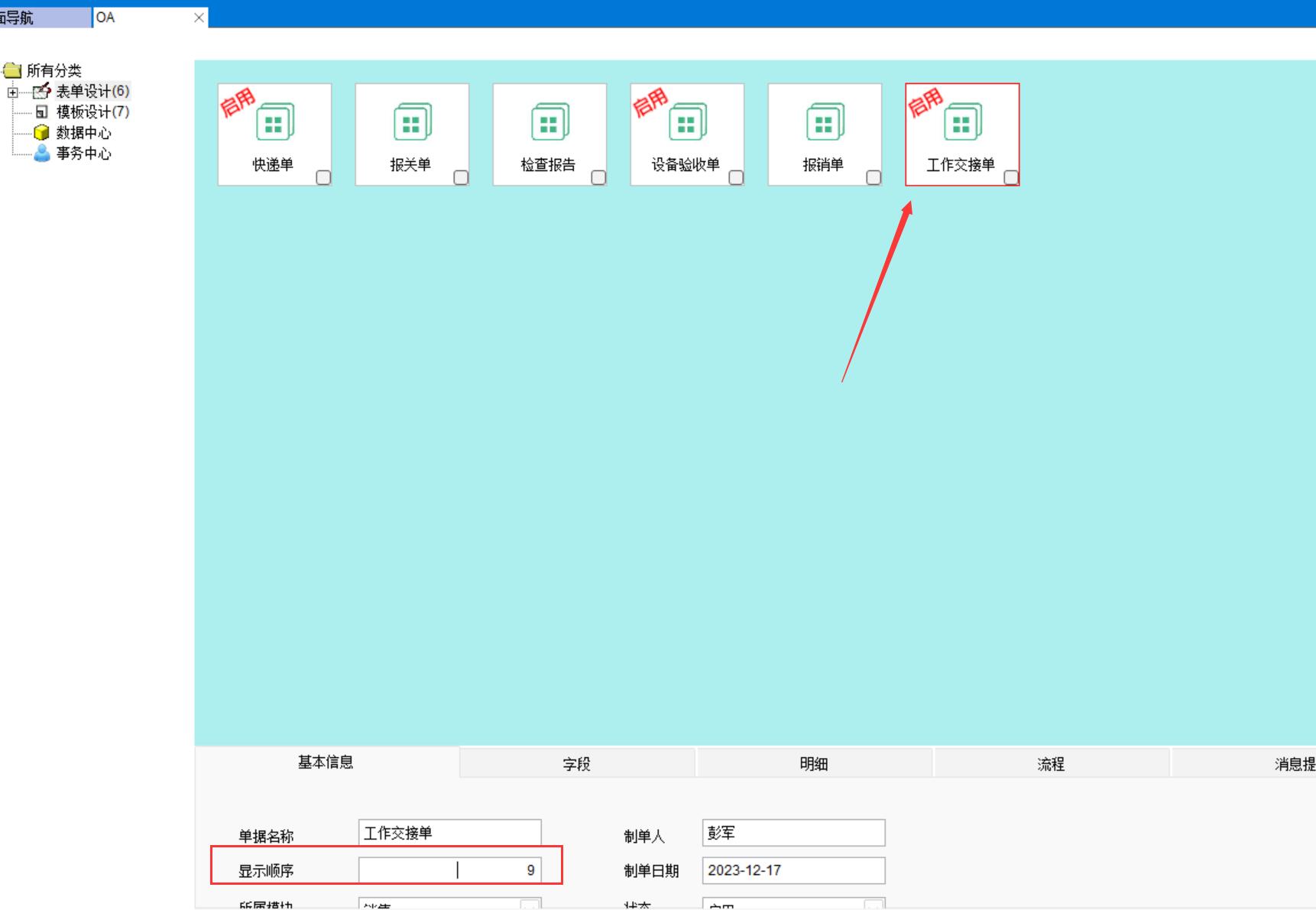The image size is (1316, 910).
Task: Click the 显示顺序 input field
Action: (x=449, y=870)
